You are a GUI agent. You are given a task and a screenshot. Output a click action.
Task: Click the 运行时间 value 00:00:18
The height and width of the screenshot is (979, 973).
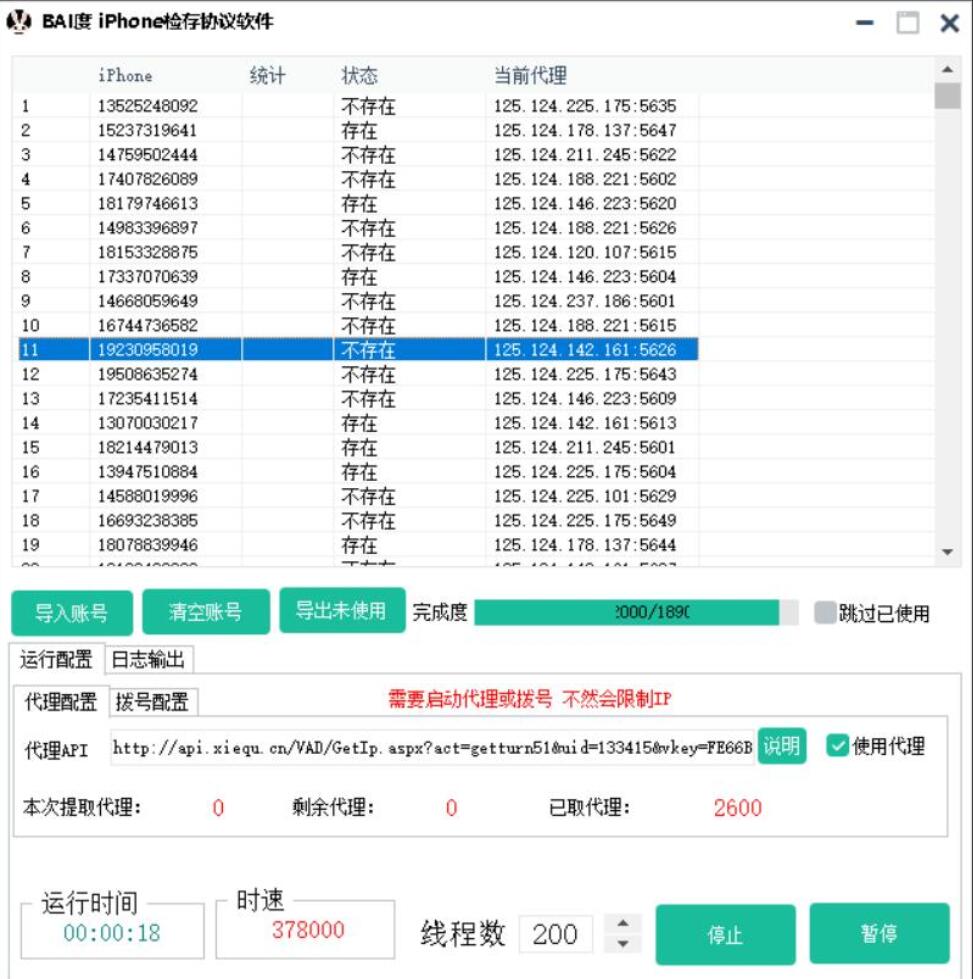[x=112, y=933]
